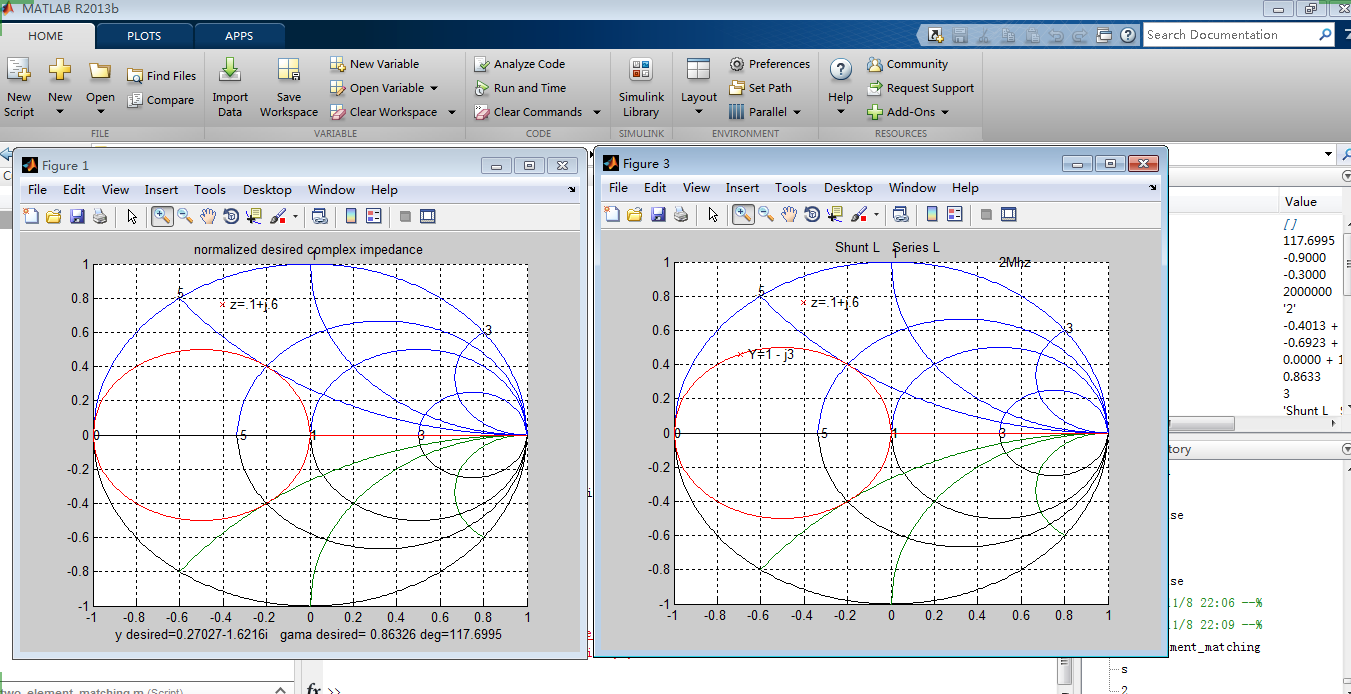This screenshot has width=1351, height=694.
Task: Open File menu in Figure 3
Action: tap(618, 188)
